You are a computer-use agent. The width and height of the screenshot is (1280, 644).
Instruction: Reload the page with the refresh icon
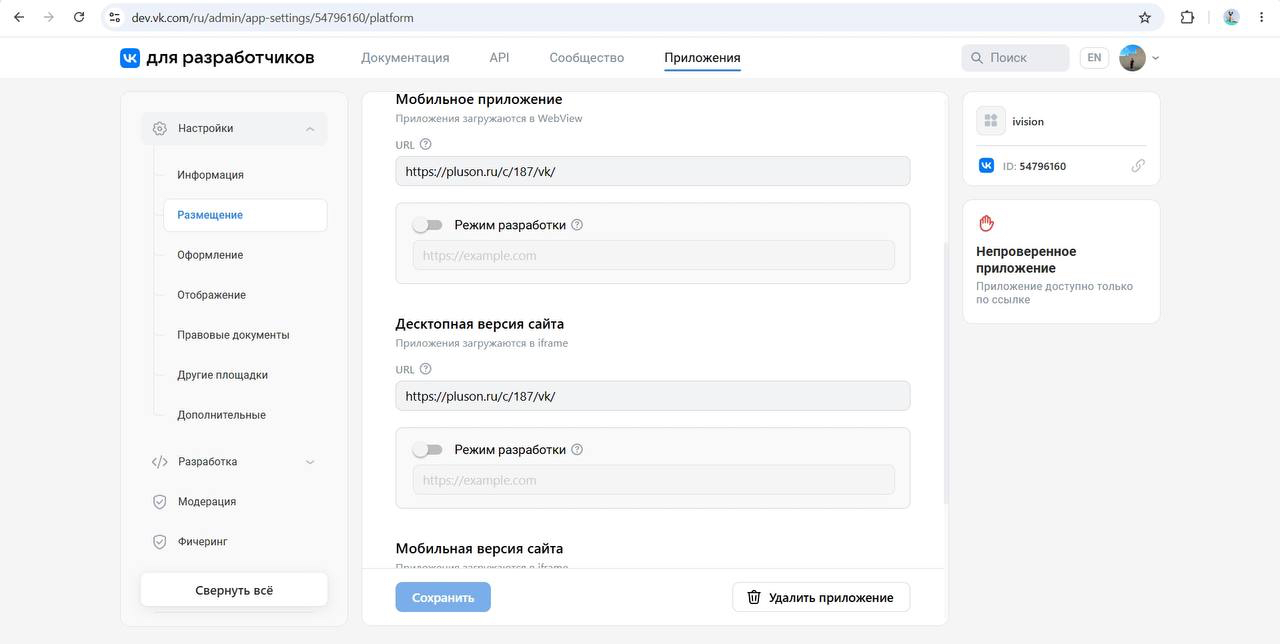coord(80,17)
